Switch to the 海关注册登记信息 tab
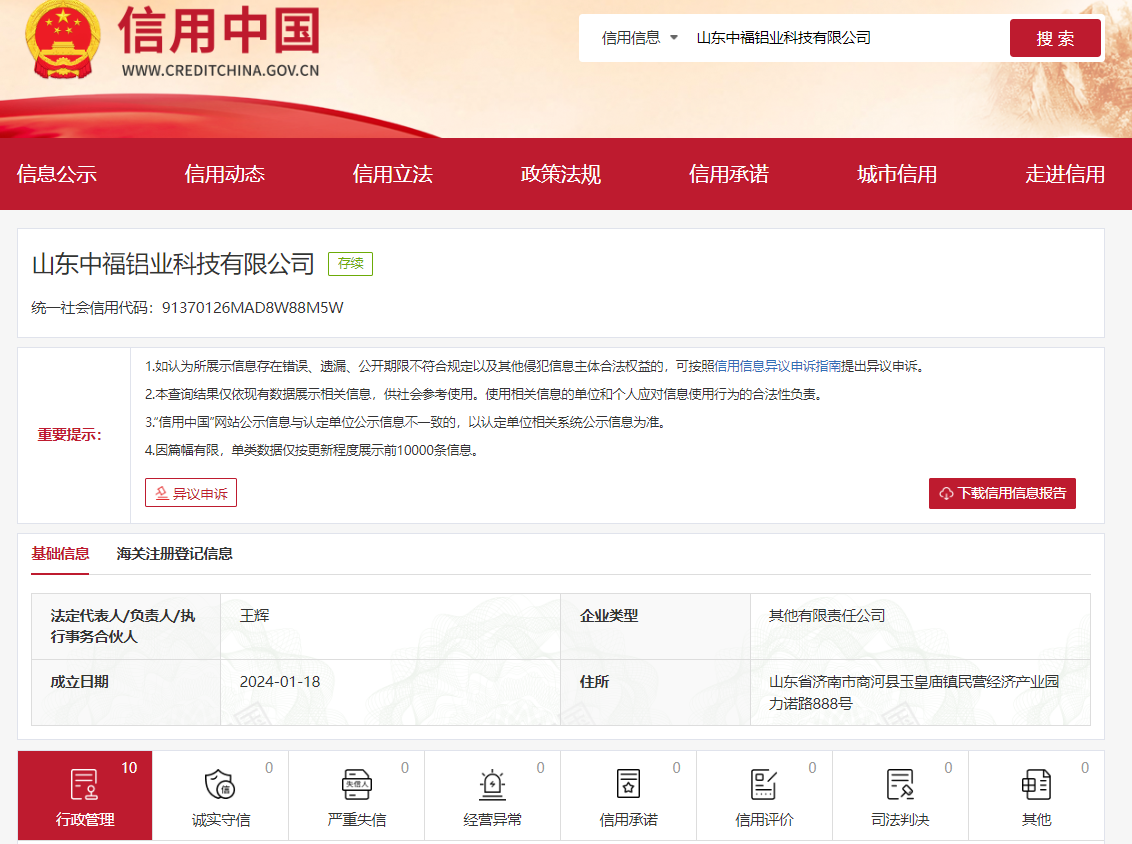The image size is (1132, 844). (x=175, y=554)
